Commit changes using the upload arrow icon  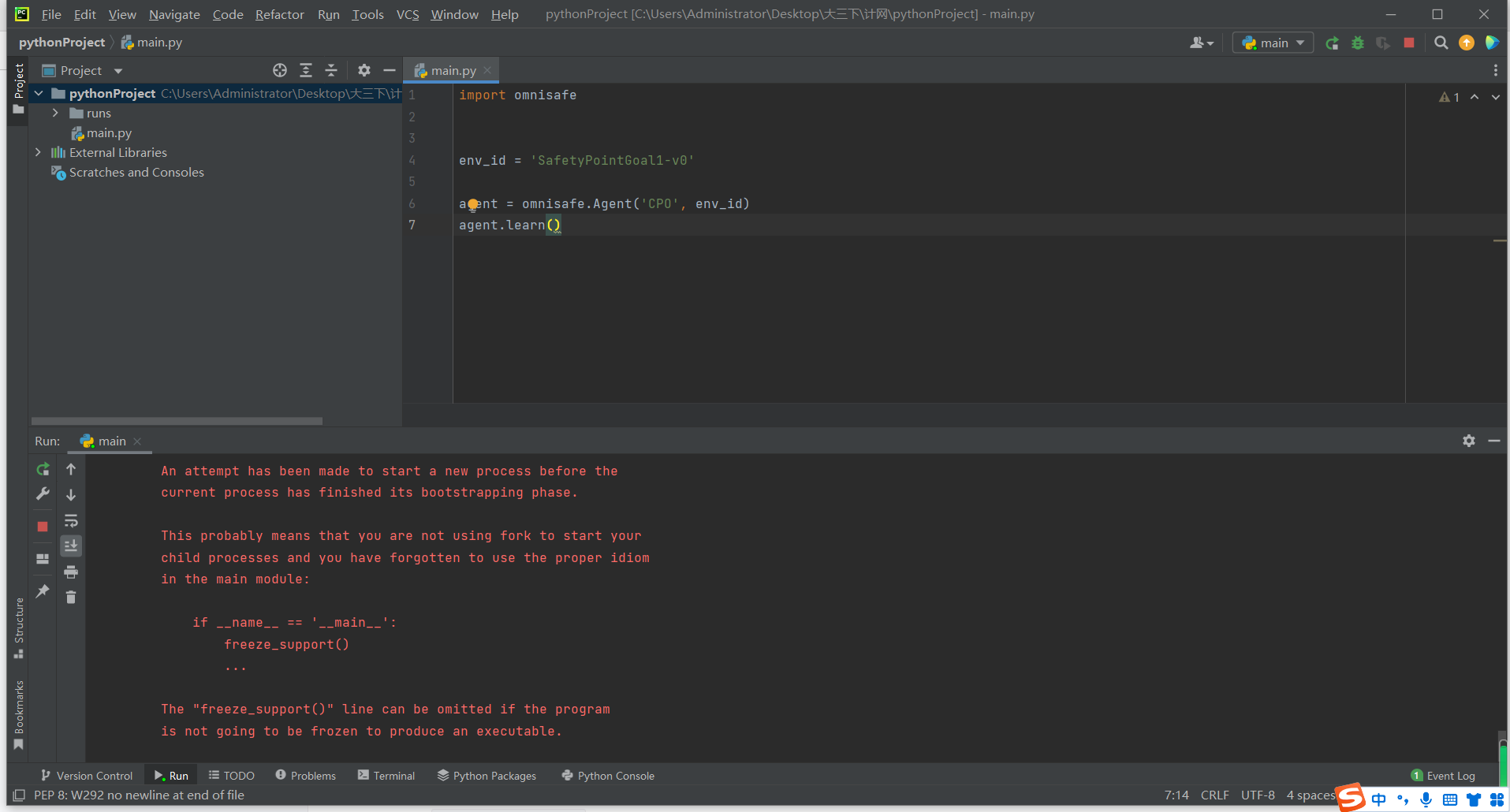(1467, 43)
